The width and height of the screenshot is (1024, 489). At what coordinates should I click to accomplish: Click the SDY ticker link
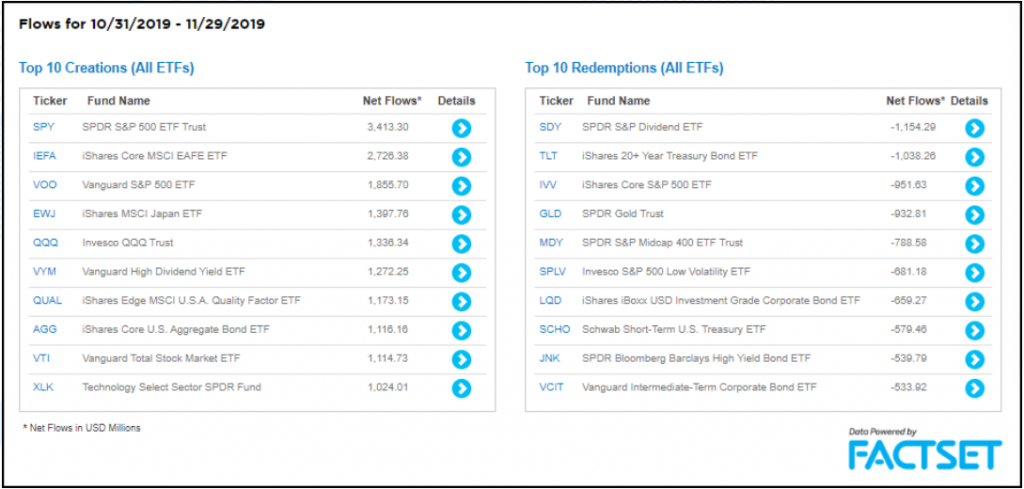click(551, 127)
